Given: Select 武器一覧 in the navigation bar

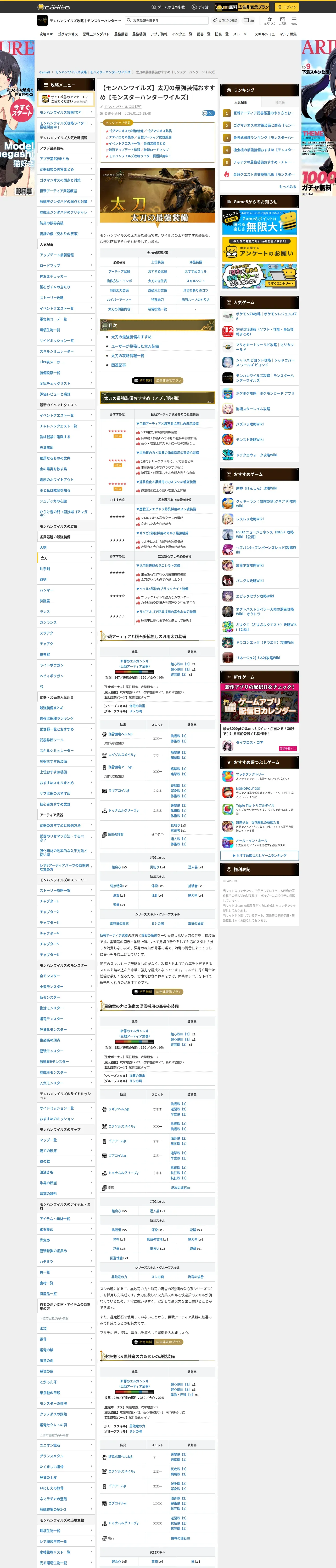Looking at the screenshot, I should point(203,34).
